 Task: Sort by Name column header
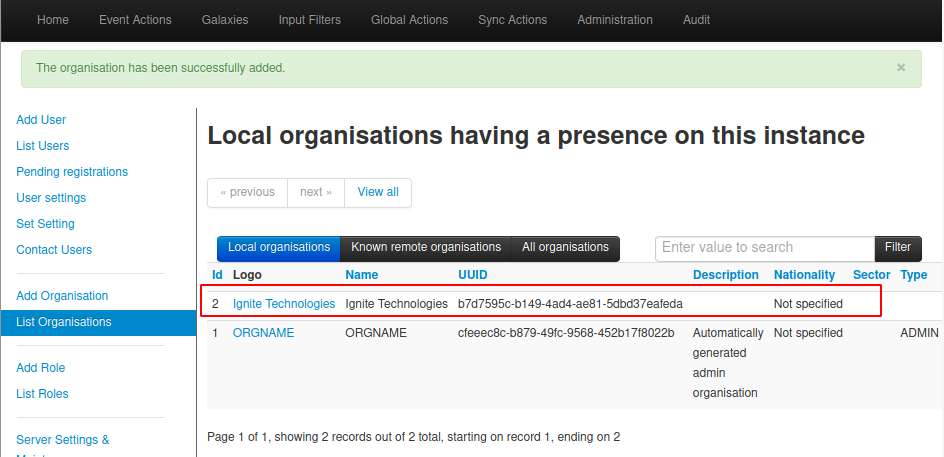[362, 275]
